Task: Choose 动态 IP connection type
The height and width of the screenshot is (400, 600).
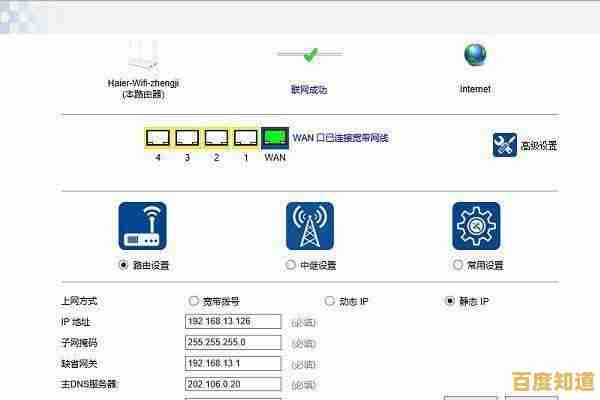Action: click(329, 301)
